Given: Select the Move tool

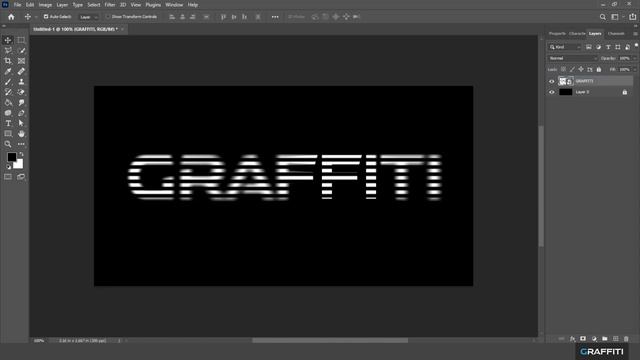Looking at the screenshot, I should (8, 40).
